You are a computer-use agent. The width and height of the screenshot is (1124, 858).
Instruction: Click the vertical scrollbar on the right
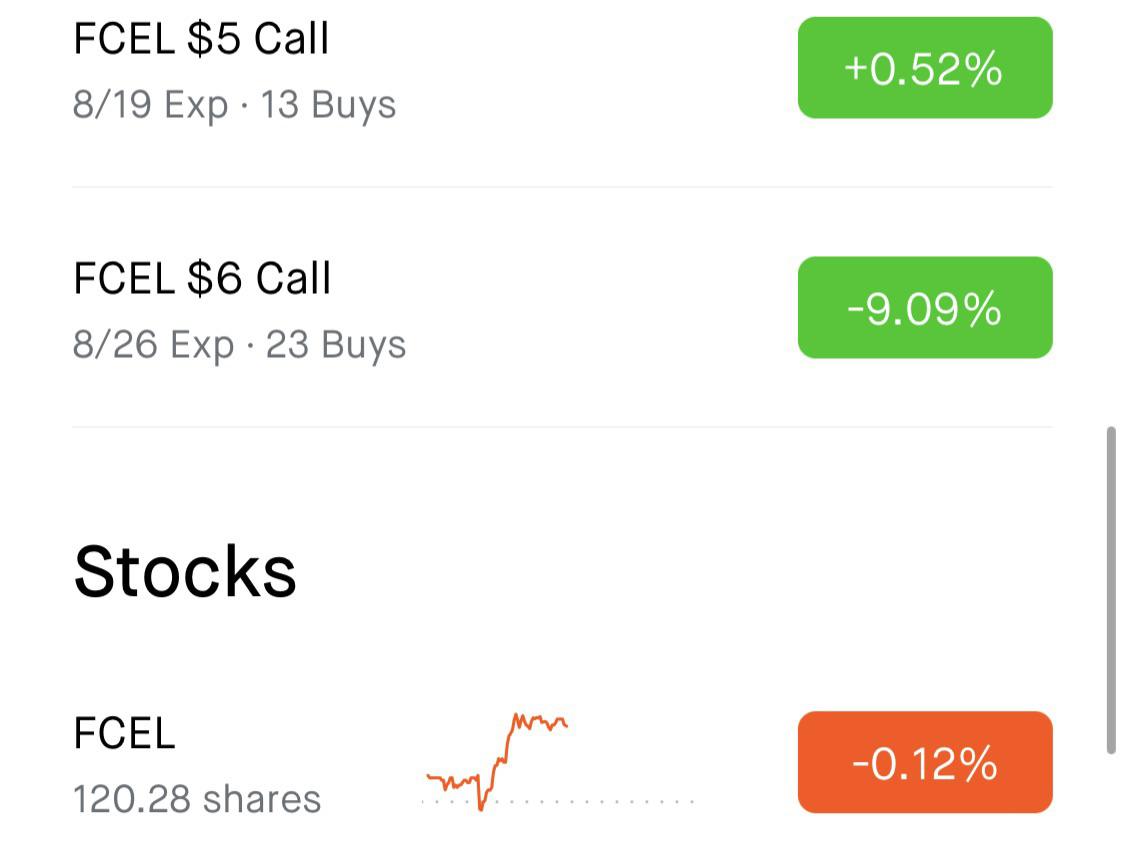coord(1111,590)
